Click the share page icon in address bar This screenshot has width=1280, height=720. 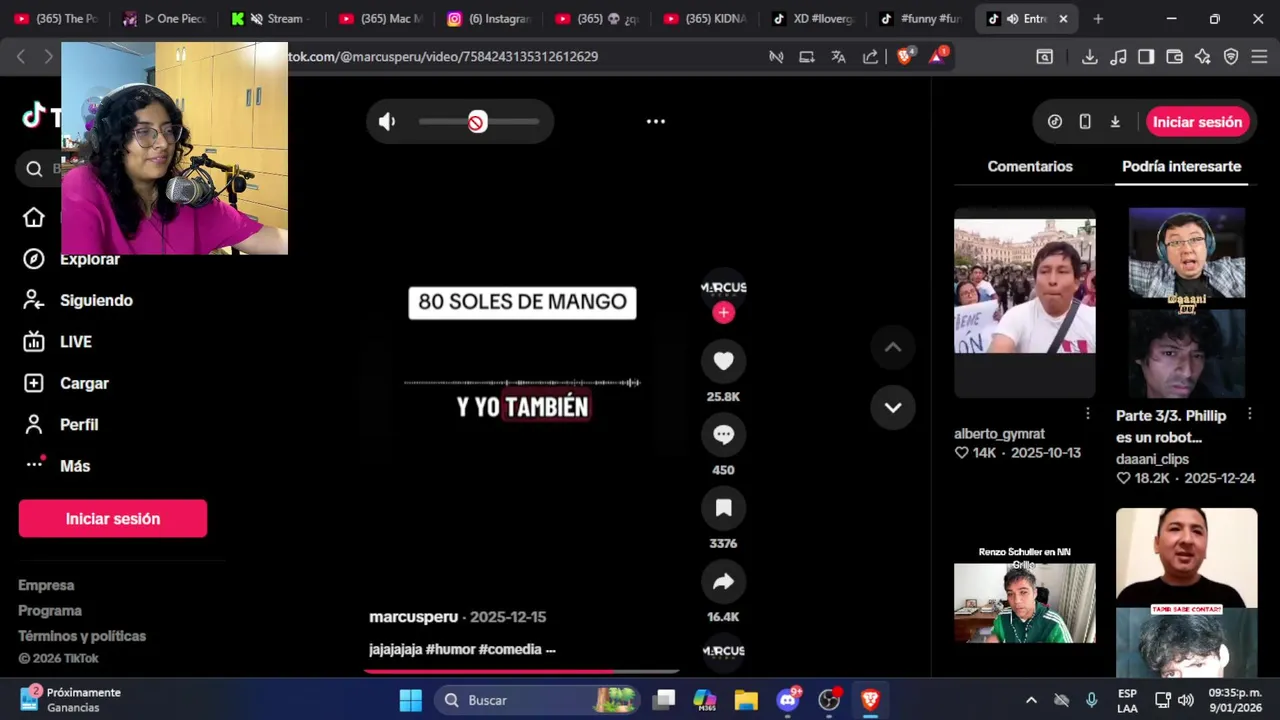pyautogui.click(x=870, y=57)
